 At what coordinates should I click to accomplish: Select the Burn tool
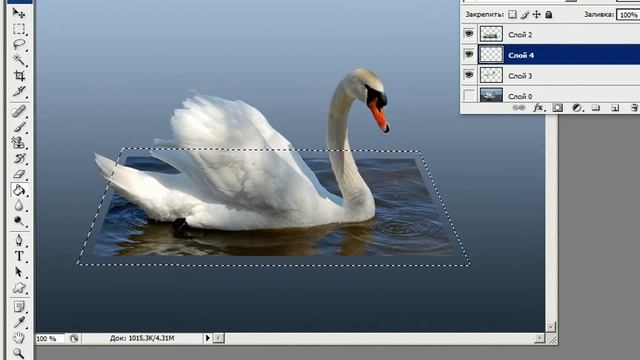click(x=19, y=221)
